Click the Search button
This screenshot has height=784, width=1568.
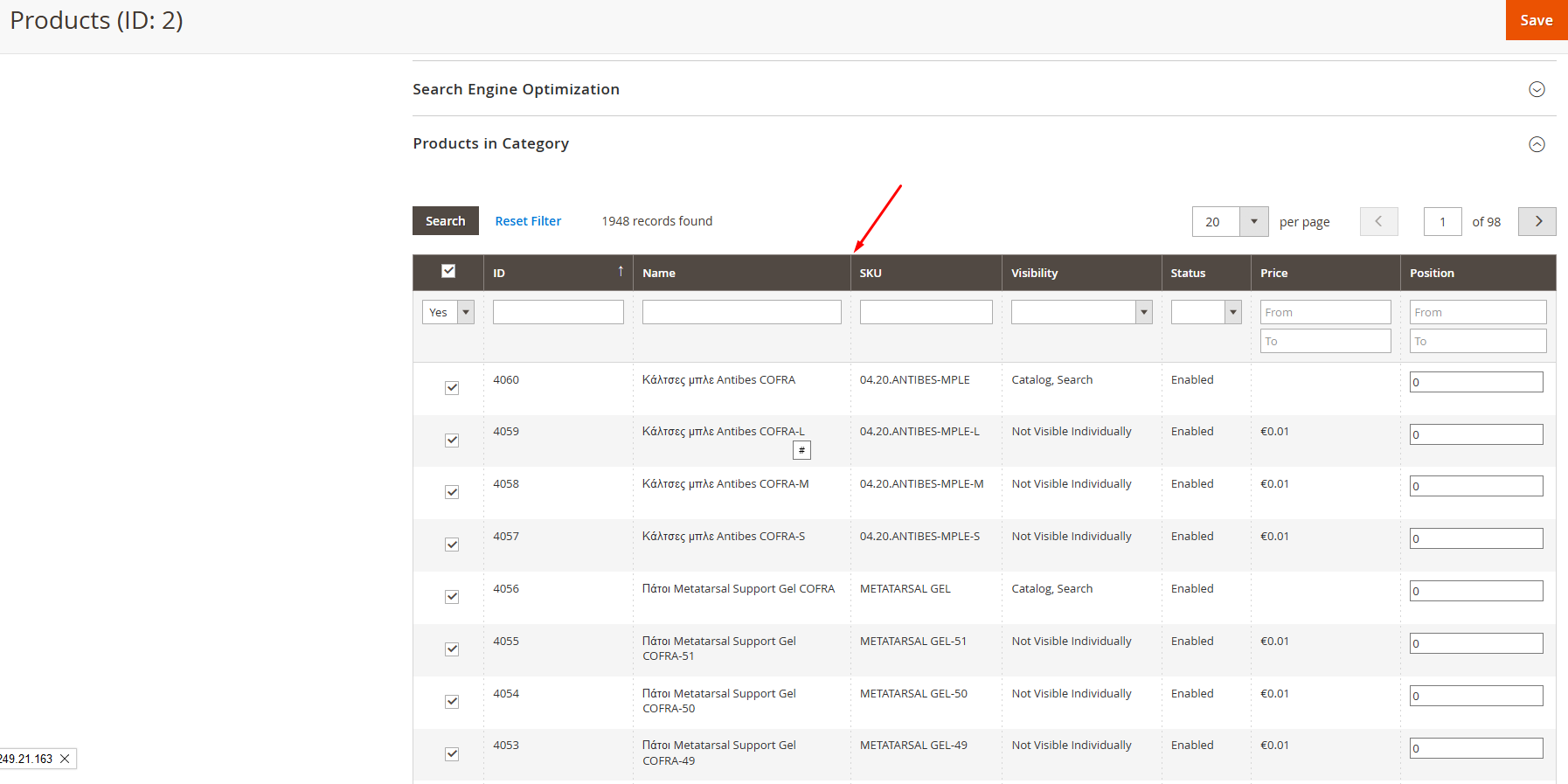pyautogui.click(x=446, y=221)
